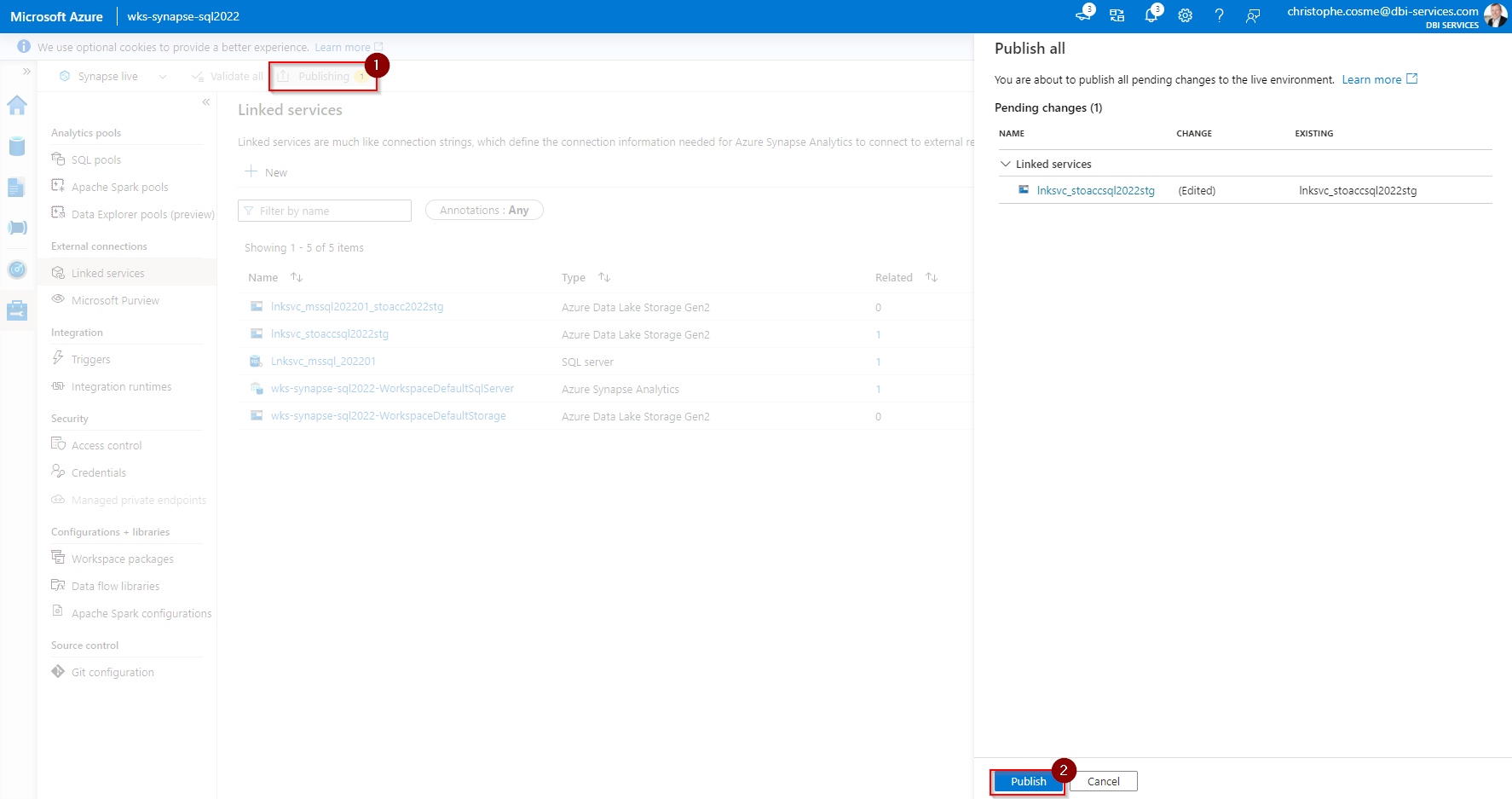Open the notifications bell icon
Image resolution: width=1512 pixels, height=799 pixels.
click(1151, 15)
